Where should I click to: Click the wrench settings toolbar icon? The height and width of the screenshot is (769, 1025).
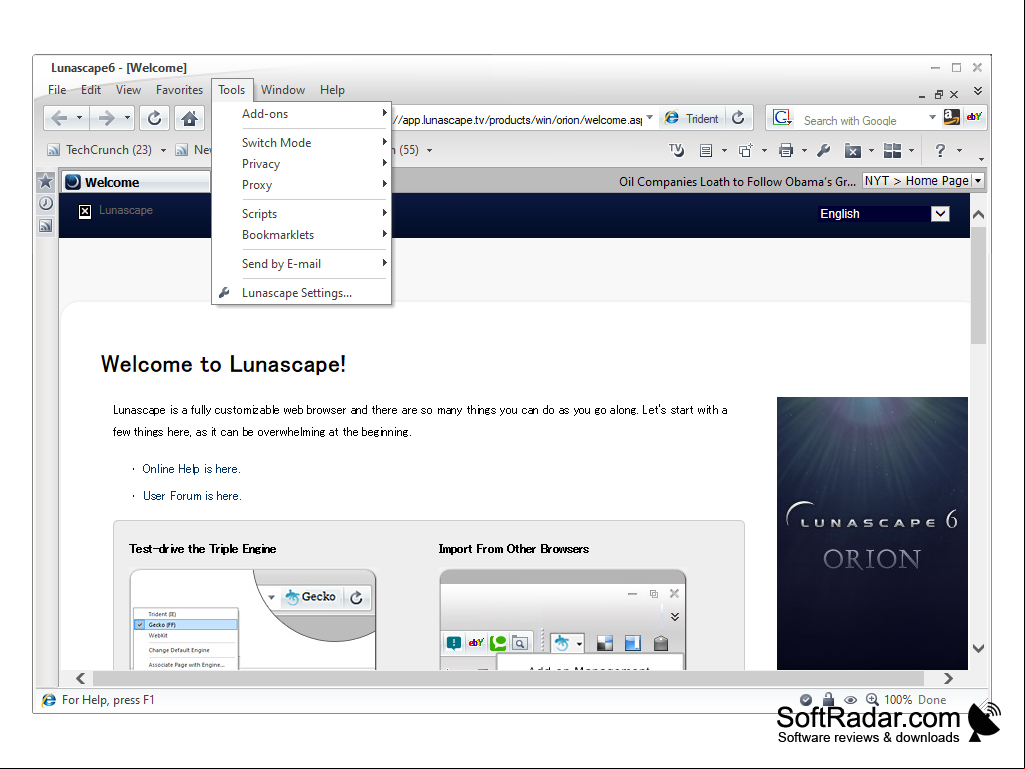[824, 151]
